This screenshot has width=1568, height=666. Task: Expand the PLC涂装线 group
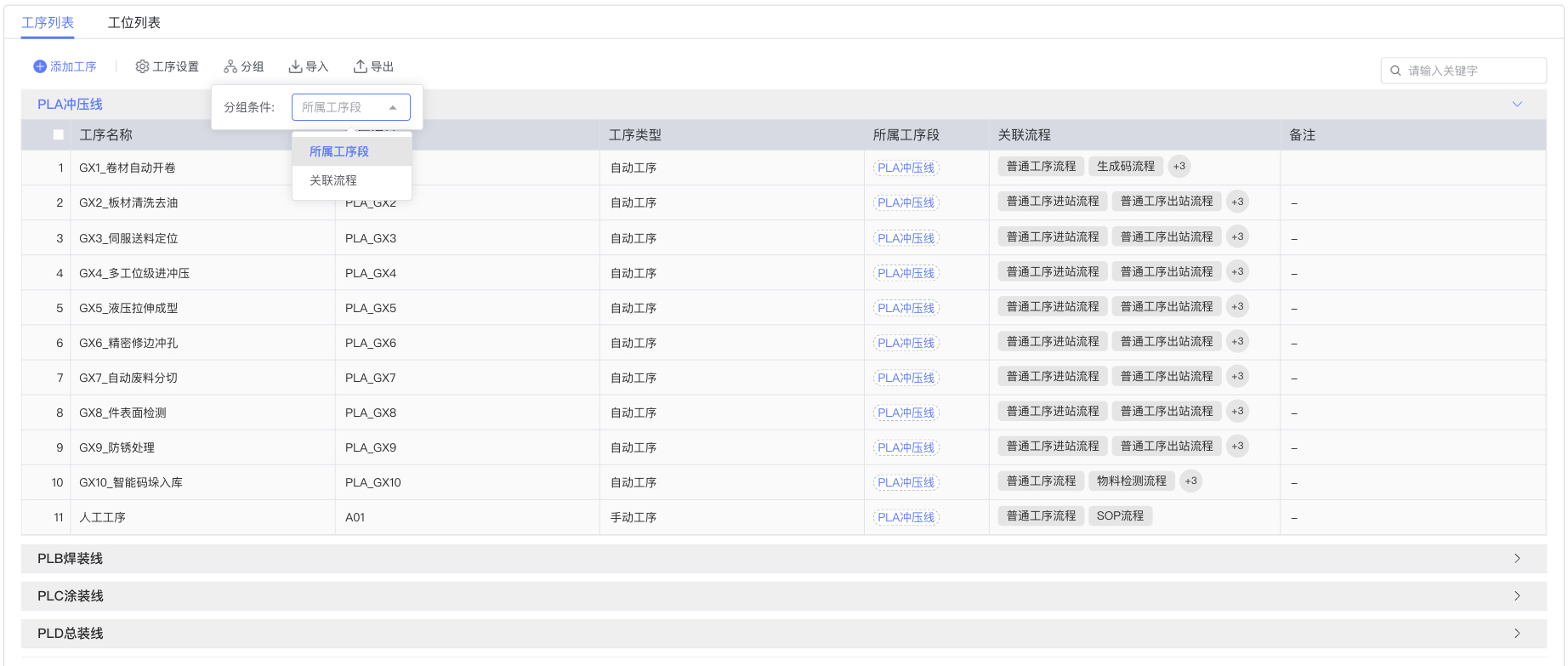coord(1517,596)
